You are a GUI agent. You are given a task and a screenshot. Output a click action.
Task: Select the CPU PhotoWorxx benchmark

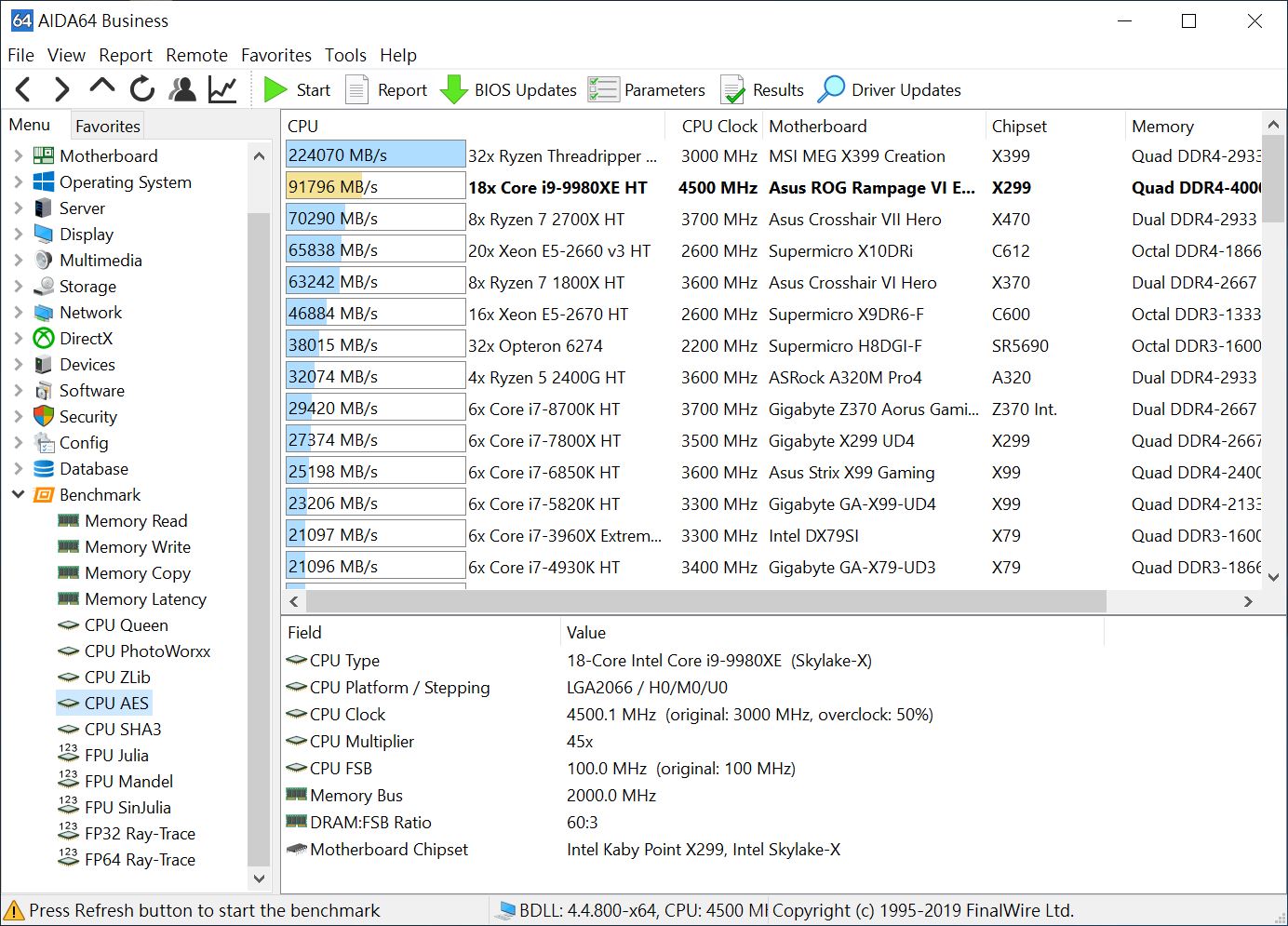click(147, 651)
